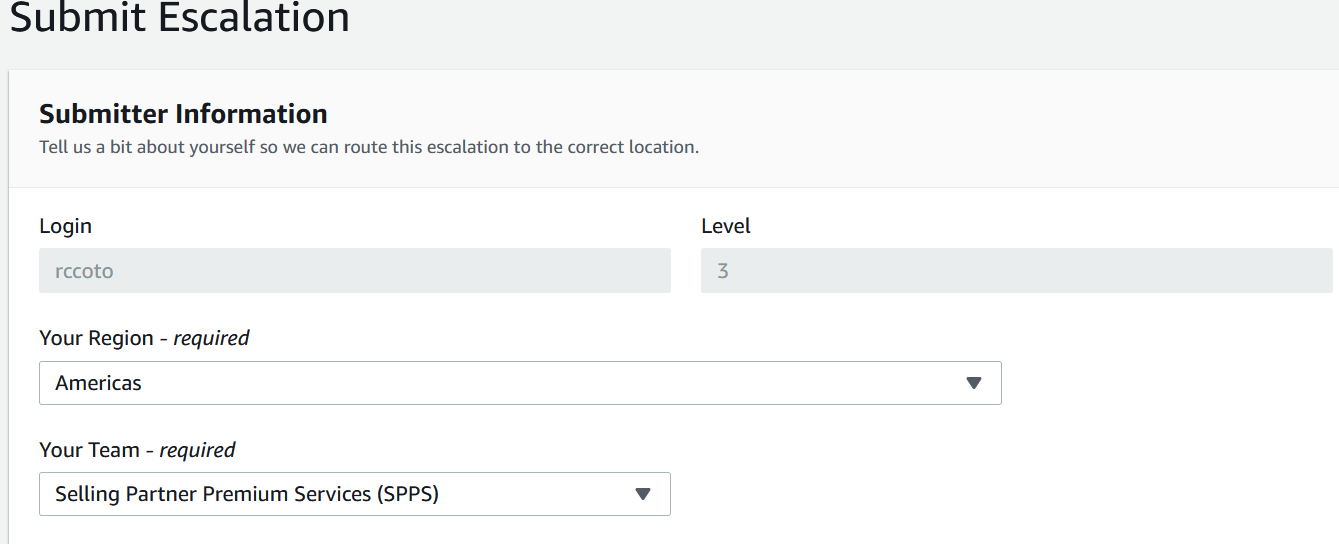Click the 'Tell us a bit about yourself' description
Screen dimensions: 1339x544
(369, 147)
